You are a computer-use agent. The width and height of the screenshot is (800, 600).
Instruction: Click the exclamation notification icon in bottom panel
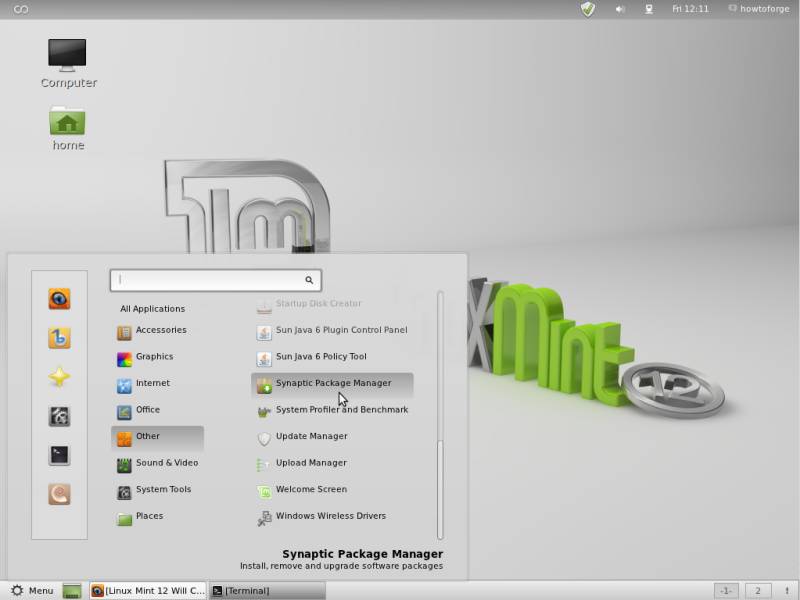(x=787, y=591)
